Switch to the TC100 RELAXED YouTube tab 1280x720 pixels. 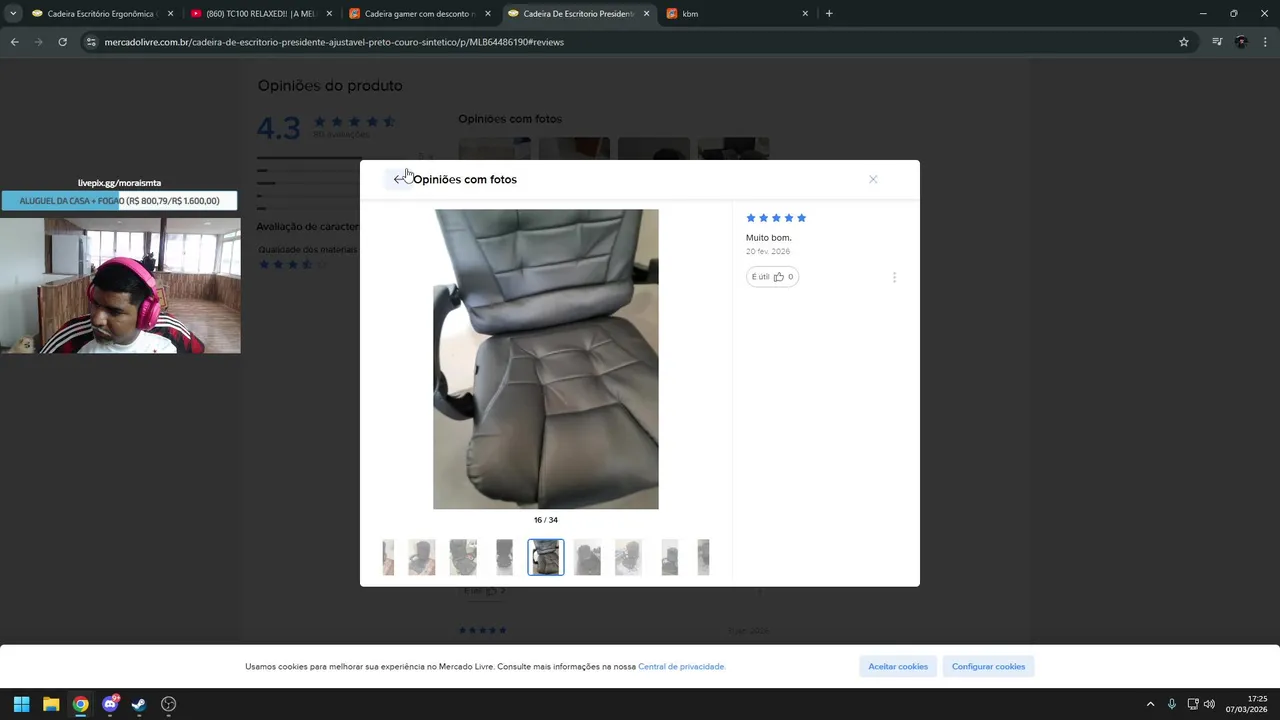[x=260, y=14]
